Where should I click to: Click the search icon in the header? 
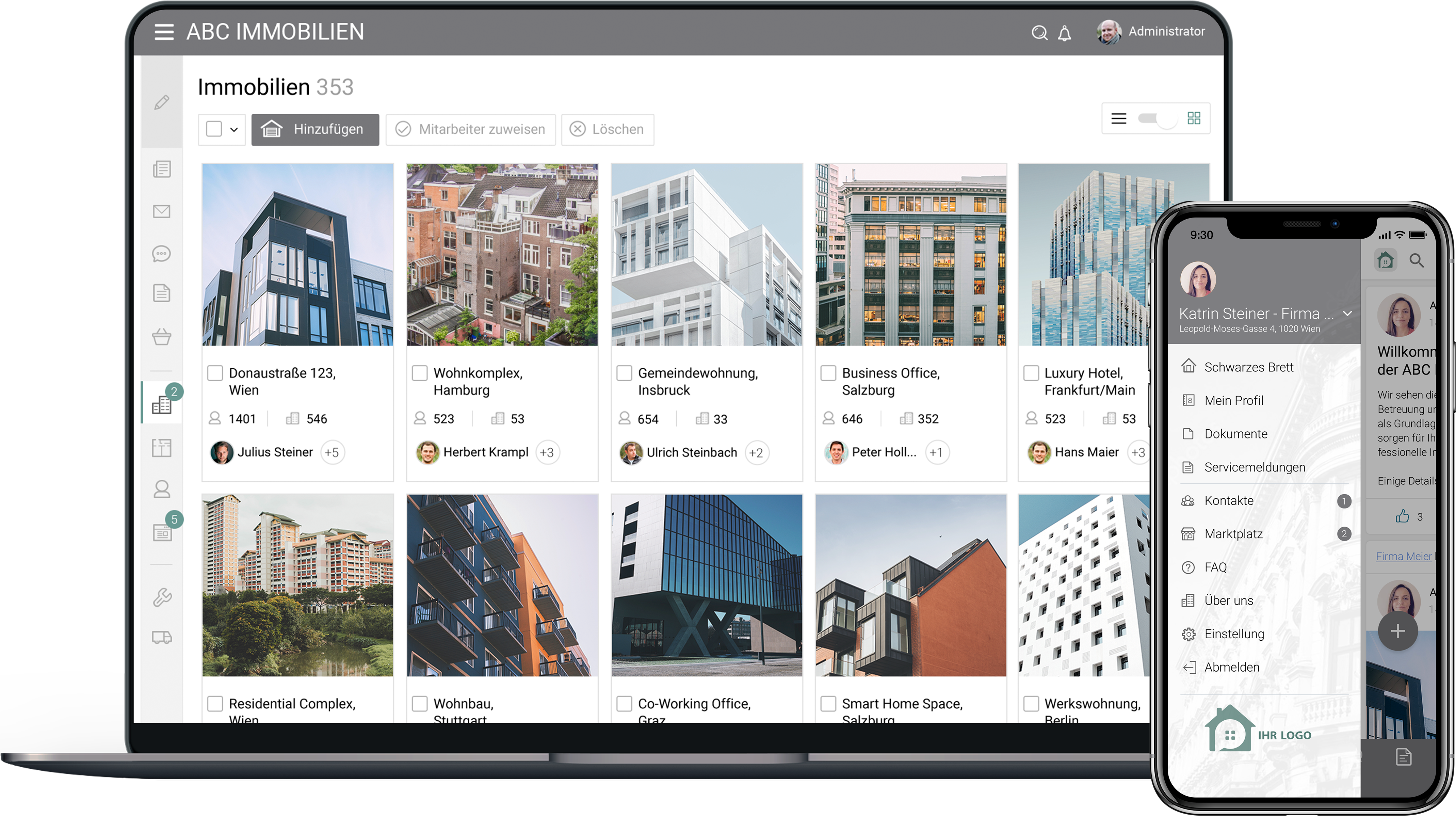(1039, 33)
